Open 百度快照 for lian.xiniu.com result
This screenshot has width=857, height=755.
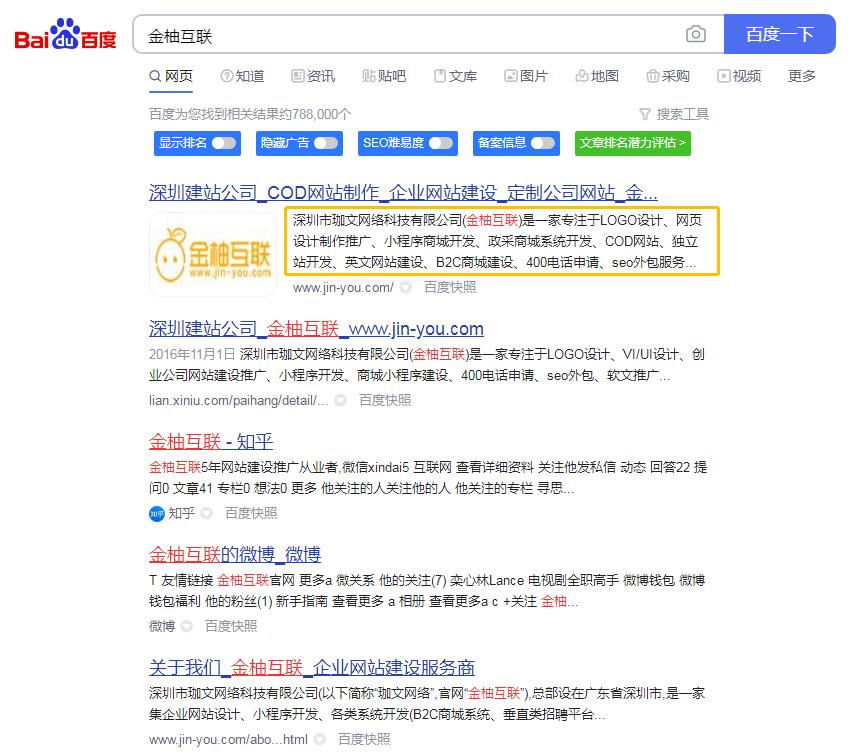(385, 401)
